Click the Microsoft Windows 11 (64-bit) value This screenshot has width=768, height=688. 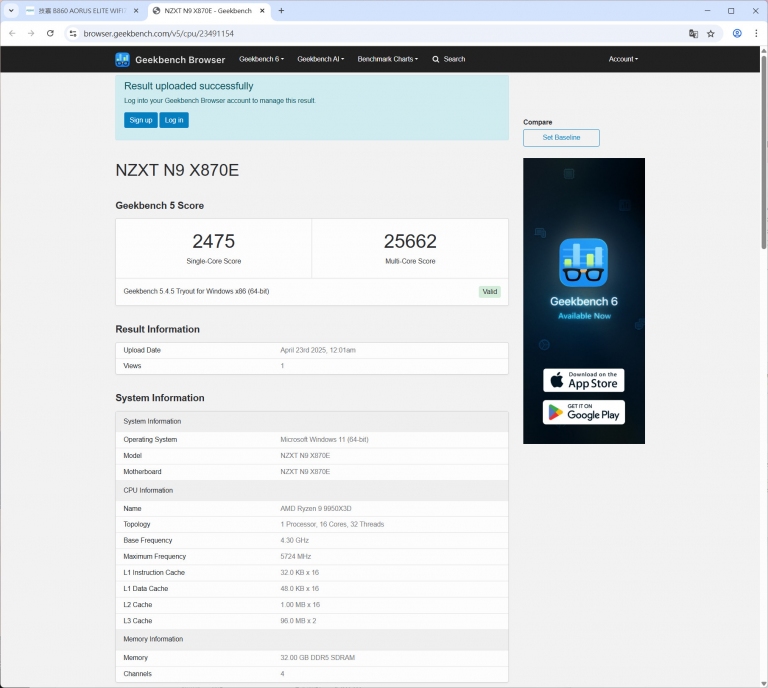(x=324, y=439)
